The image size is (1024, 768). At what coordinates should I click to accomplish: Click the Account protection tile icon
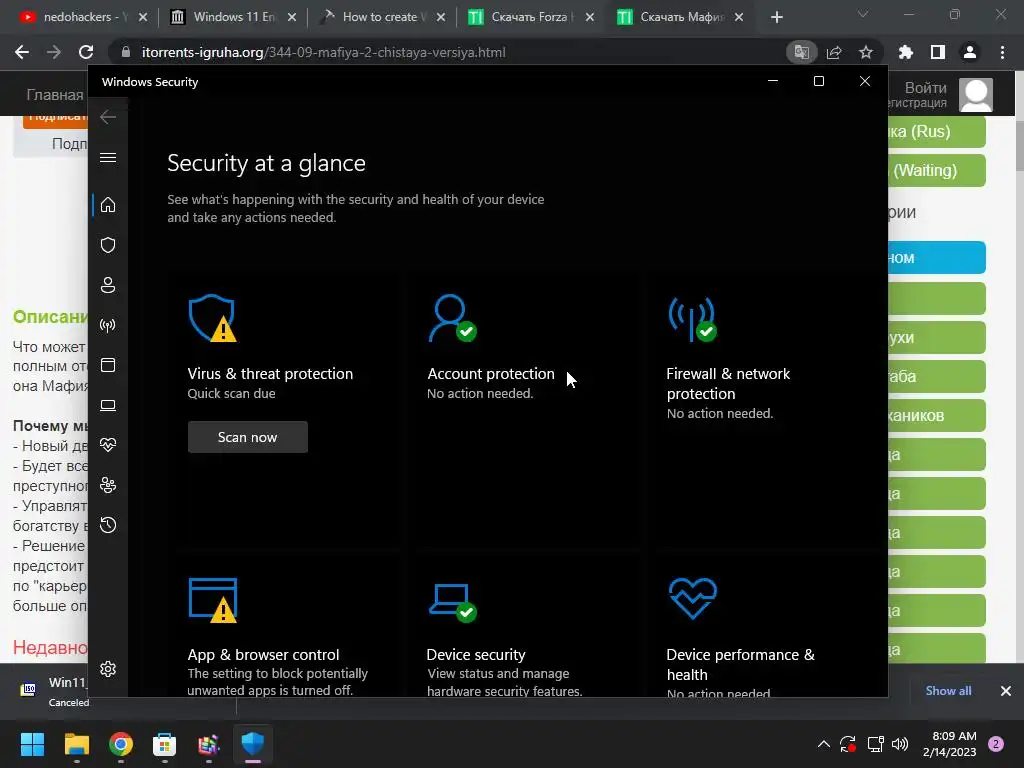pos(452,318)
